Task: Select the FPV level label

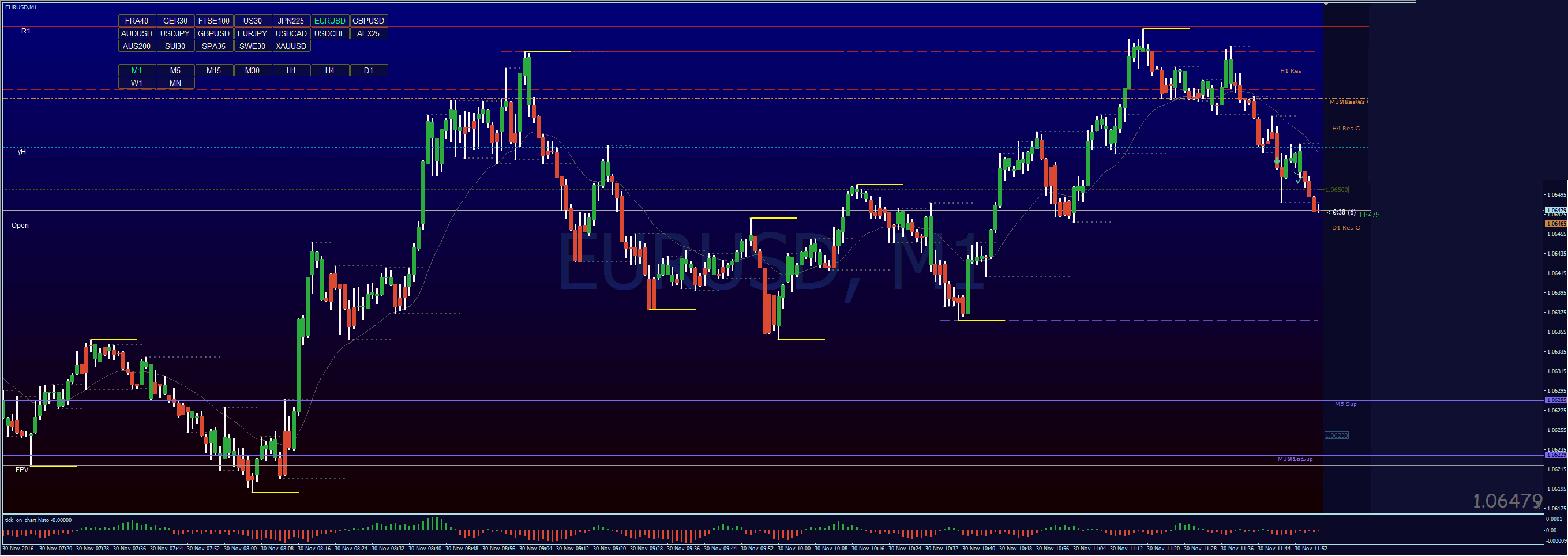Action: point(22,470)
